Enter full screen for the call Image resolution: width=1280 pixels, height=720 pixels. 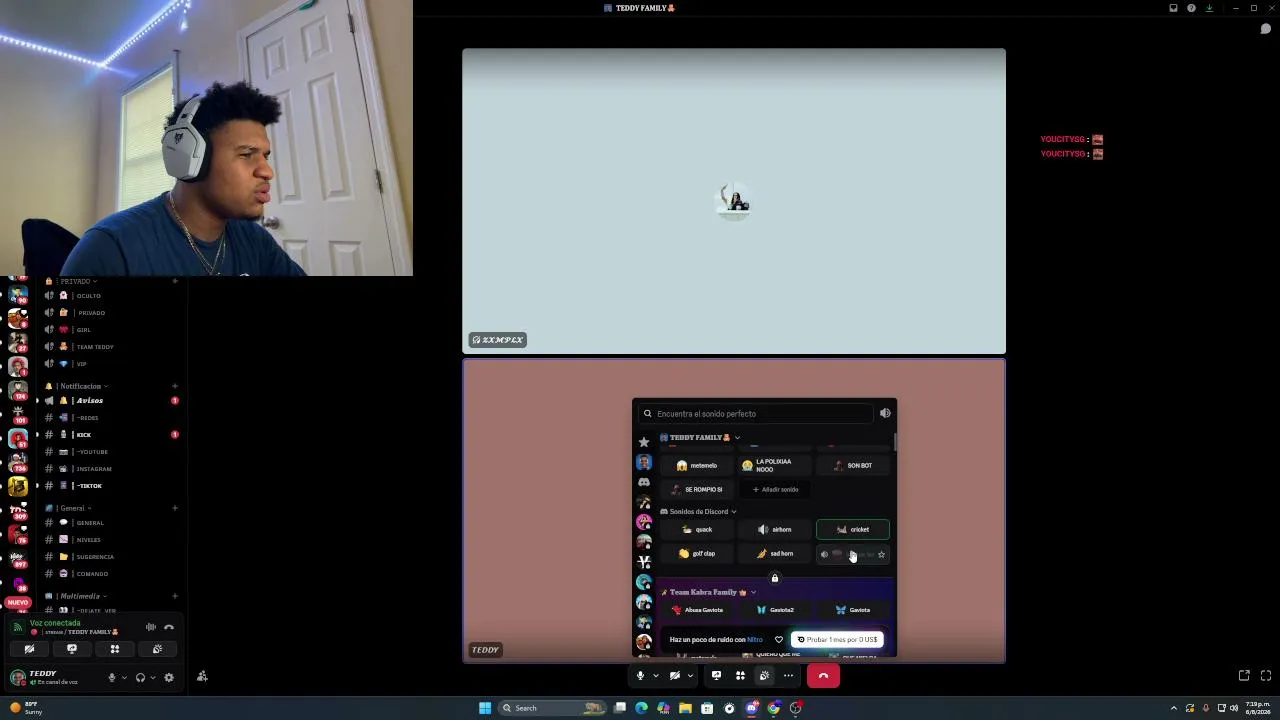click(1266, 676)
